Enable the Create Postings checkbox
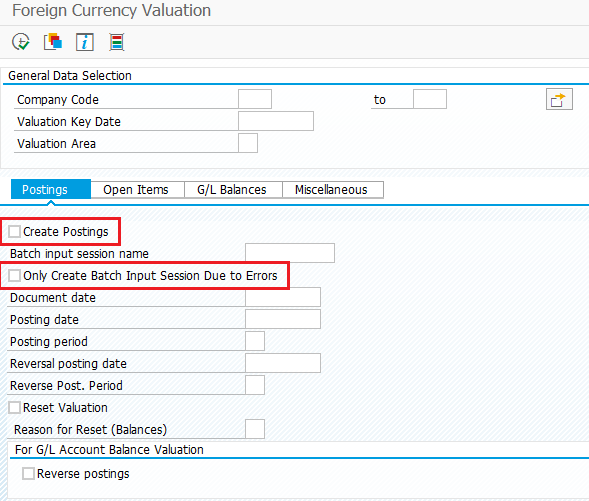Viewport: 589px width, 501px height. (14, 231)
